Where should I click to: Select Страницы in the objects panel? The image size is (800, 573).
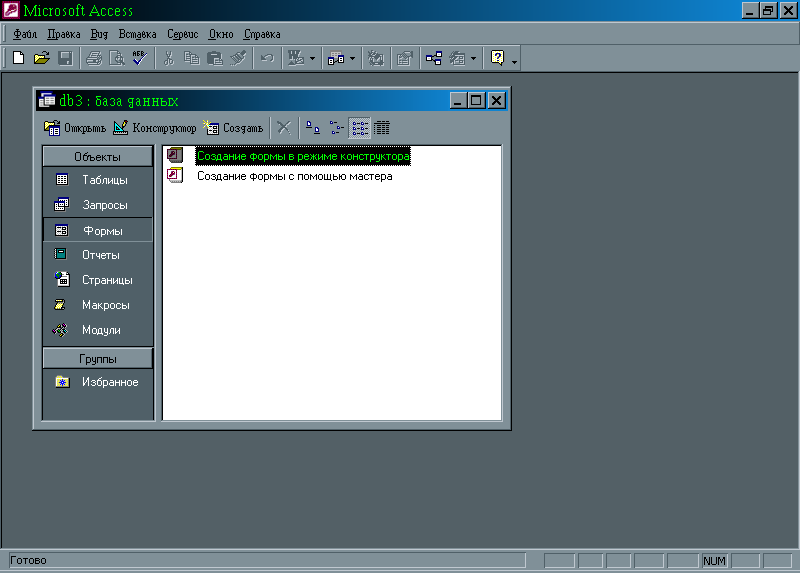pyautogui.click(x=97, y=280)
